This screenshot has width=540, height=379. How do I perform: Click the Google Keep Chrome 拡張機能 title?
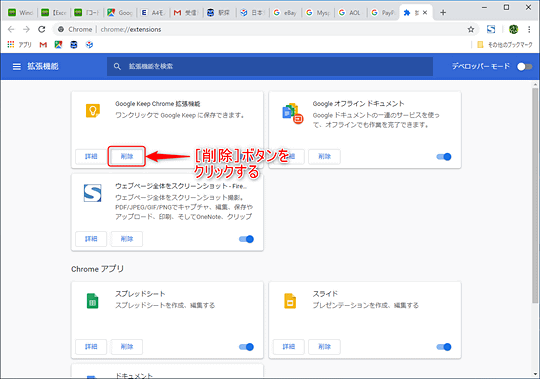[158, 104]
